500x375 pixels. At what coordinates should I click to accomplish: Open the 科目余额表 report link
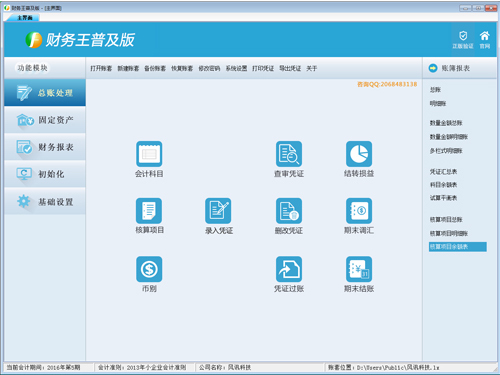443,185
